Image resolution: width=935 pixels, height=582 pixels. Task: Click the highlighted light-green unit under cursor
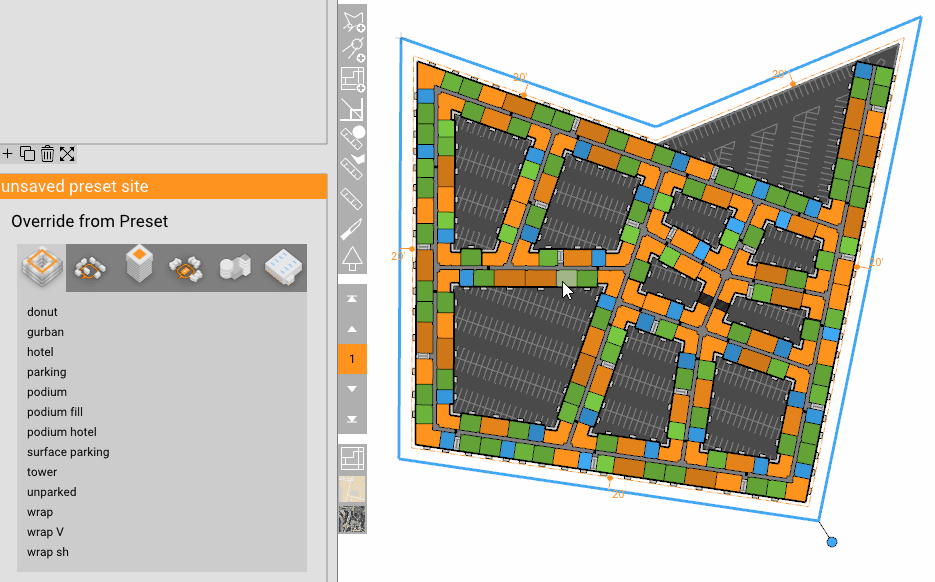pos(567,278)
